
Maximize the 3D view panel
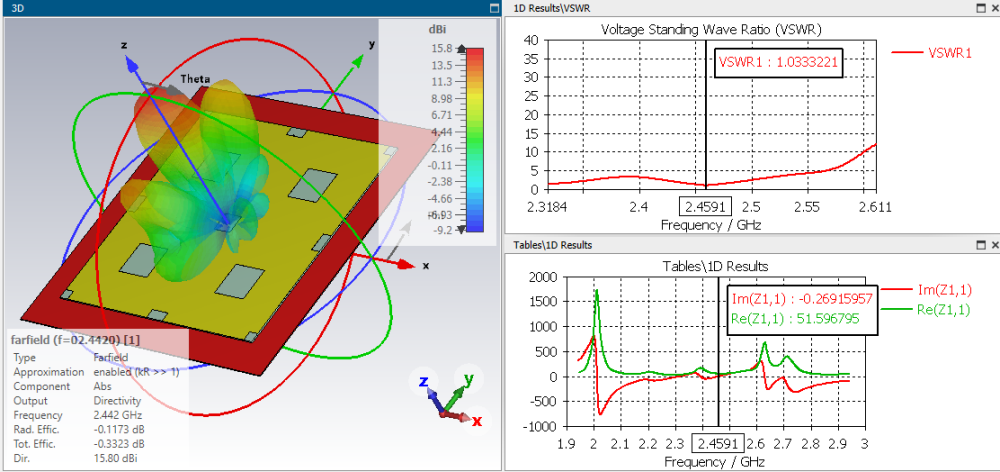pyautogui.click(x=494, y=8)
